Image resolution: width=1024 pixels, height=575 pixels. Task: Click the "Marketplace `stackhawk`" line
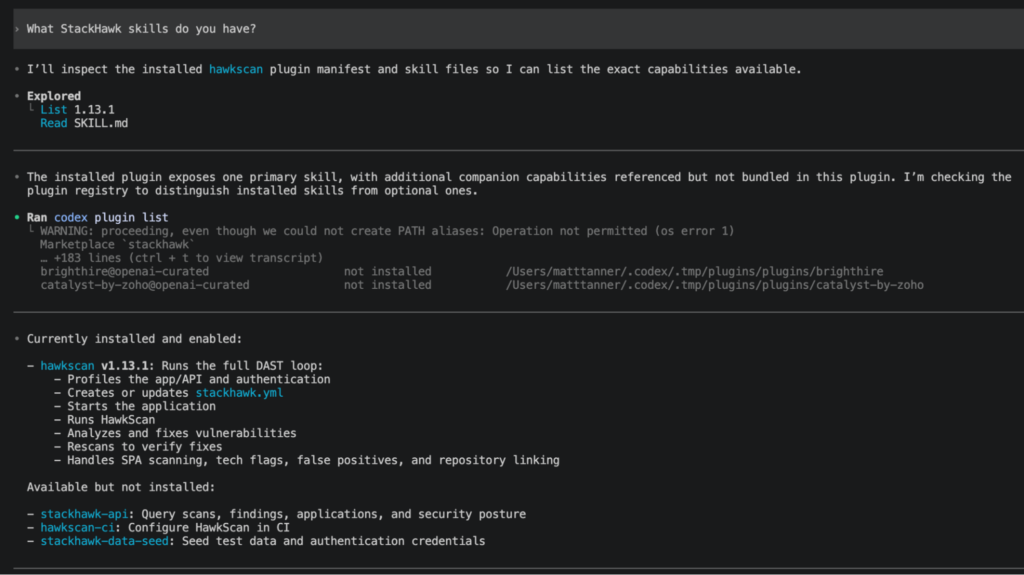(117, 245)
